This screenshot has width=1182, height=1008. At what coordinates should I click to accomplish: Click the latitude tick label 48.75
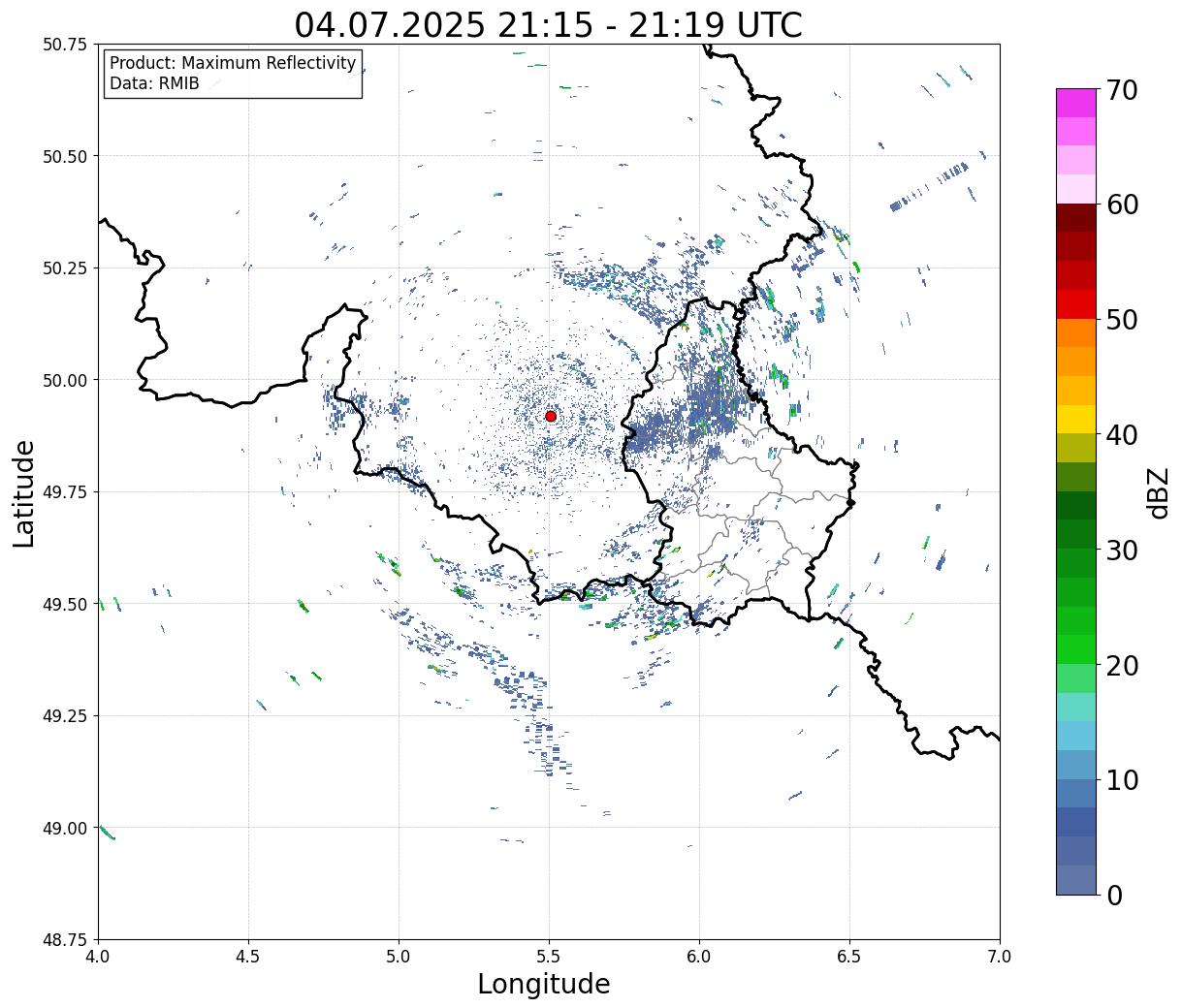pyautogui.click(x=64, y=940)
